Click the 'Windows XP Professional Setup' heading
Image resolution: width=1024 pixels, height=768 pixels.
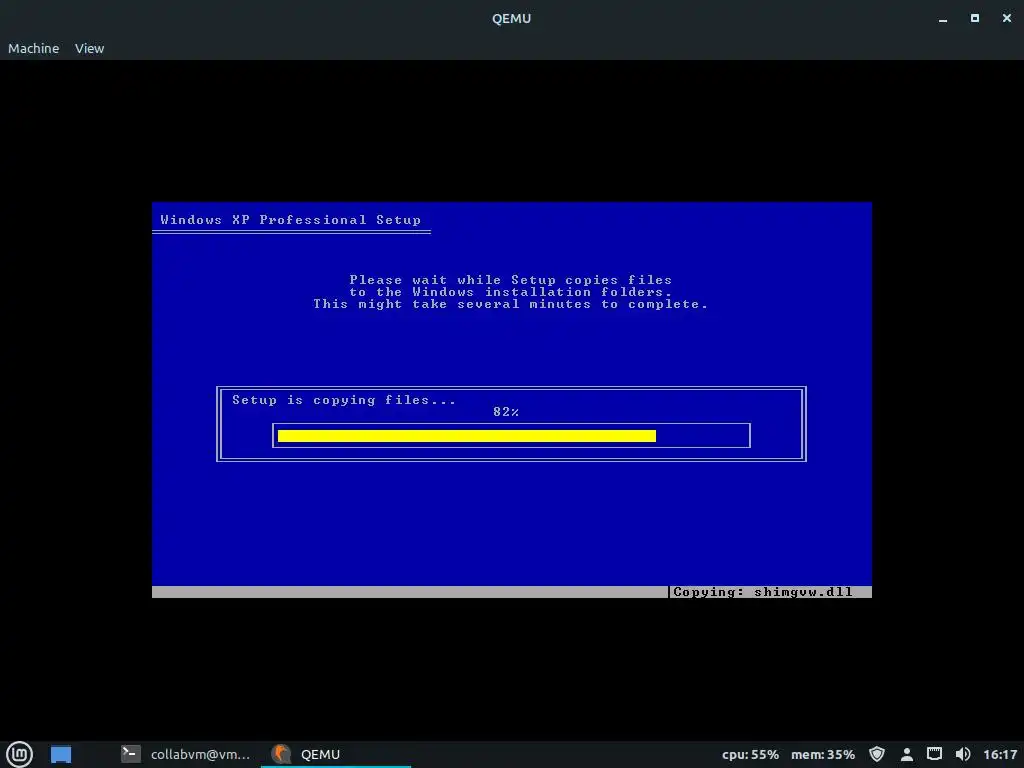pyautogui.click(x=291, y=219)
